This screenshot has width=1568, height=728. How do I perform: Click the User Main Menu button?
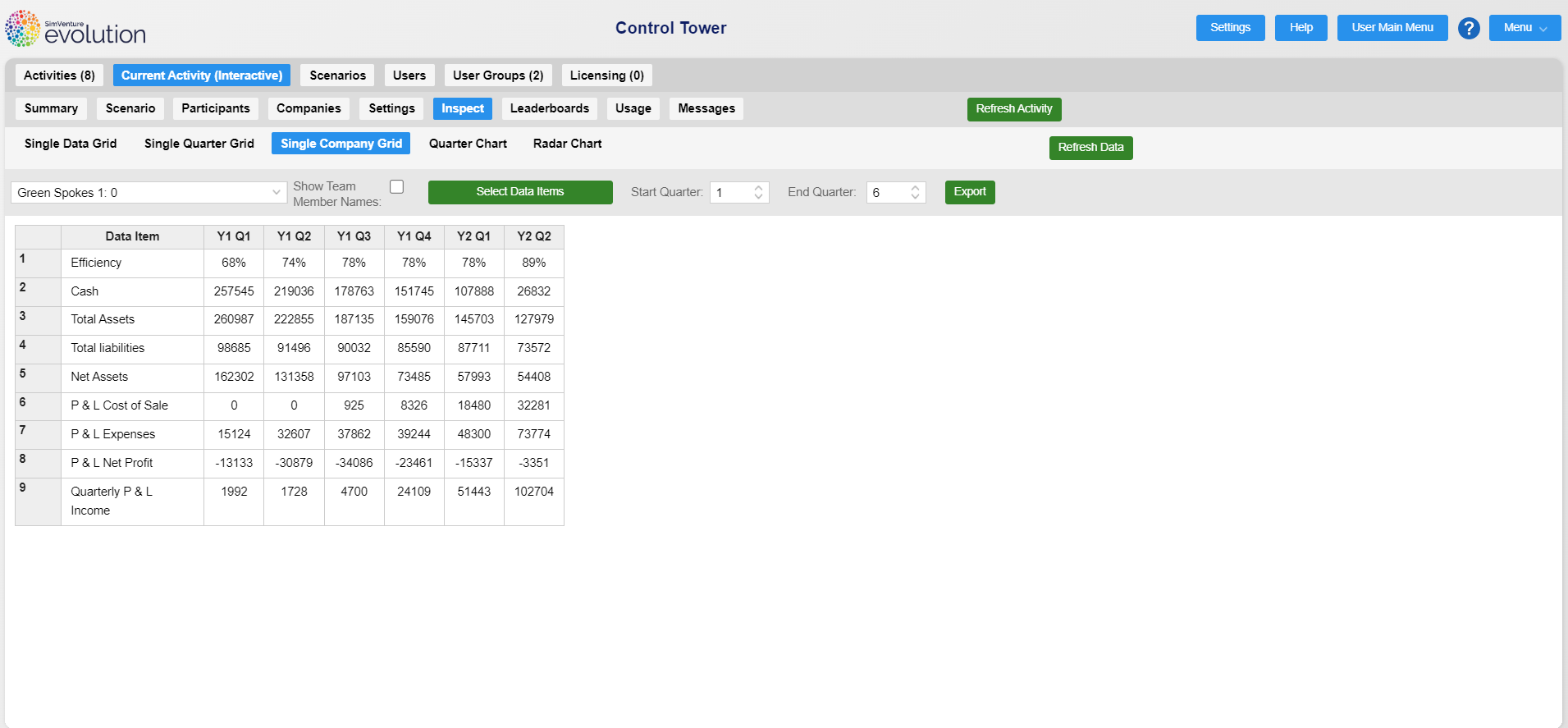point(1392,28)
